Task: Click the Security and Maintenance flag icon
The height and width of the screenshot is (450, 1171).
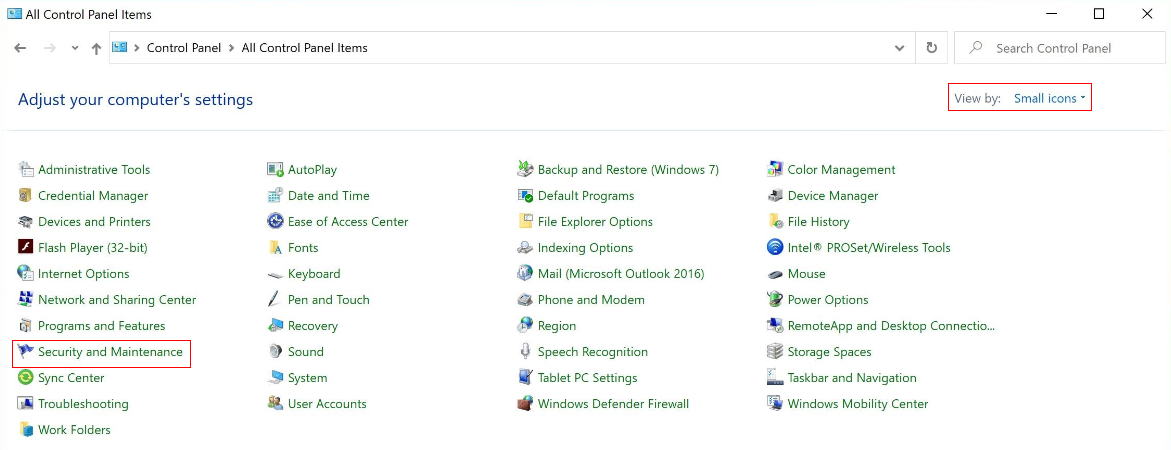Action: pyautogui.click(x=25, y=351)
